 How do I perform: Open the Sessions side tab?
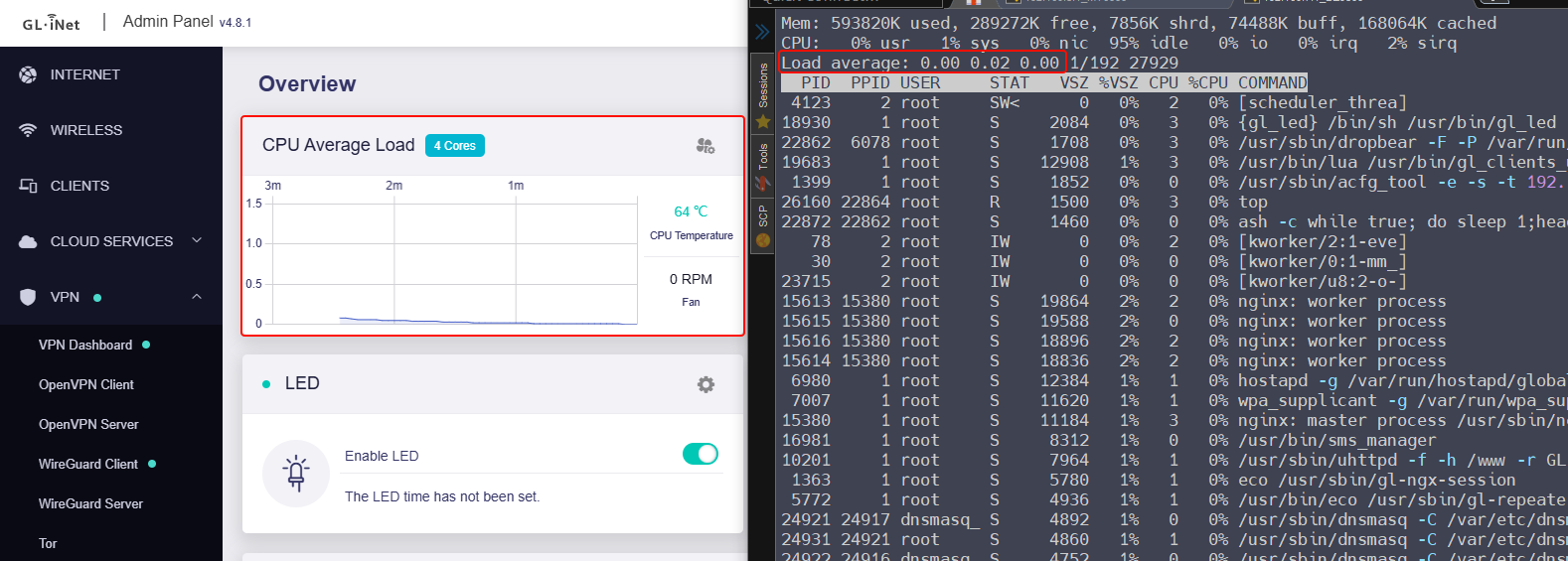pyautogui.click(x=763, y=84)
